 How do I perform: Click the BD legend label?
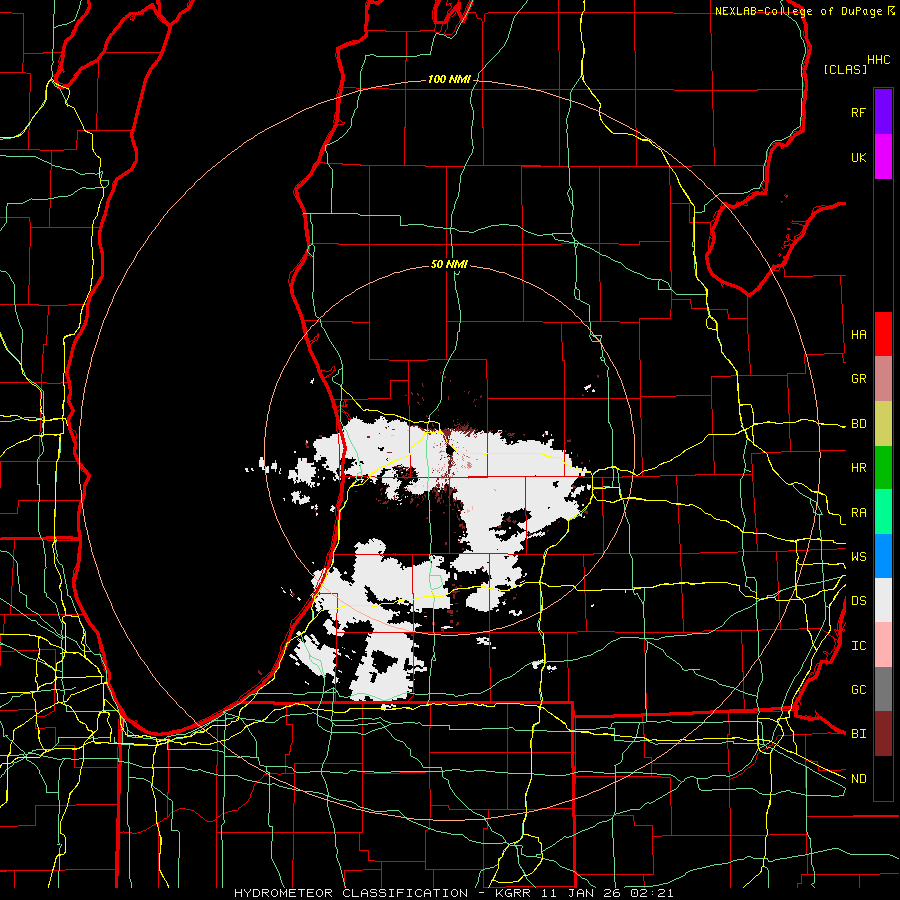click(858, 424)
